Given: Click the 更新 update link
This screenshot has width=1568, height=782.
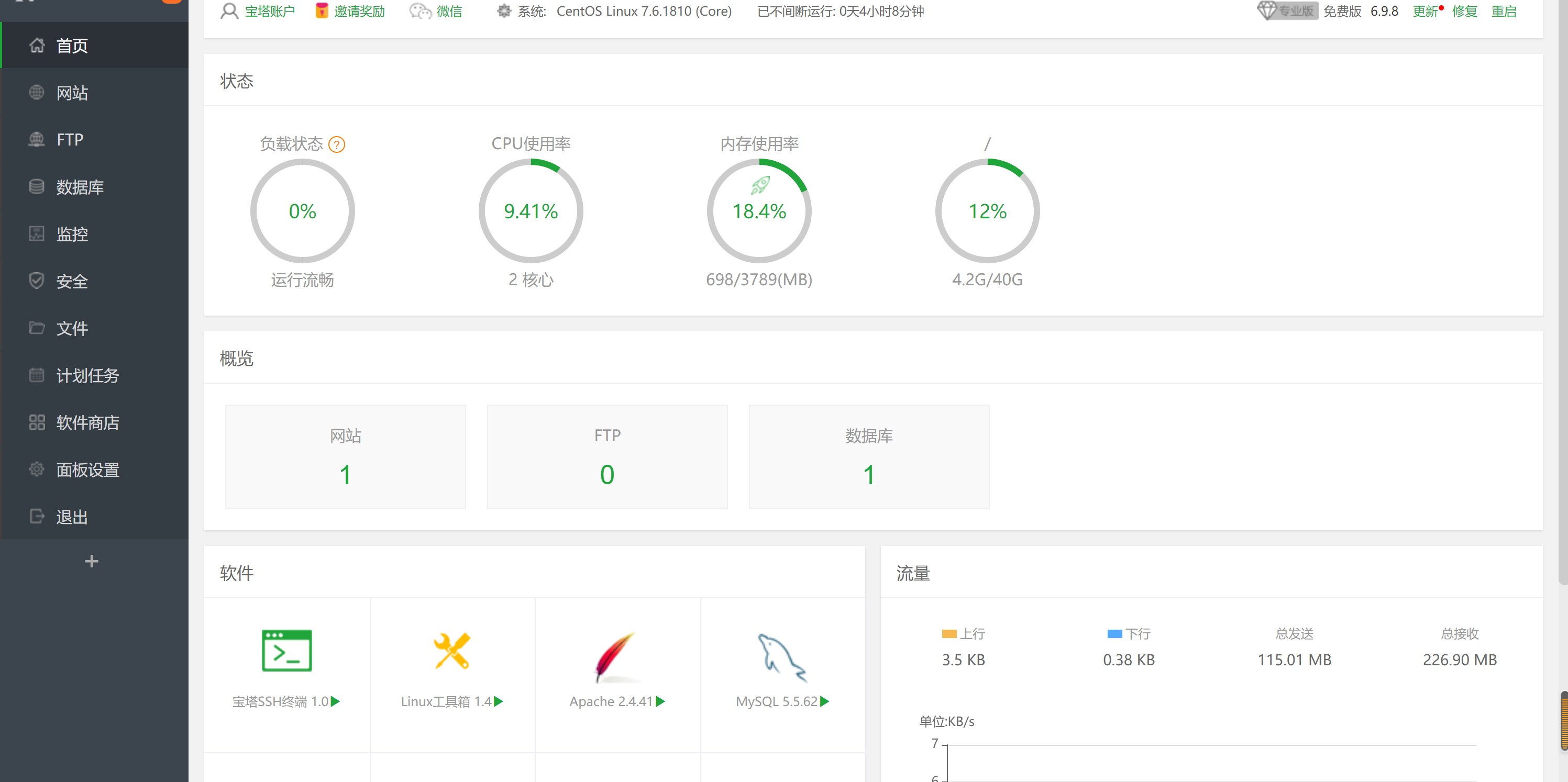Looking at the screenshot, I should click(x=1426, y=11).
